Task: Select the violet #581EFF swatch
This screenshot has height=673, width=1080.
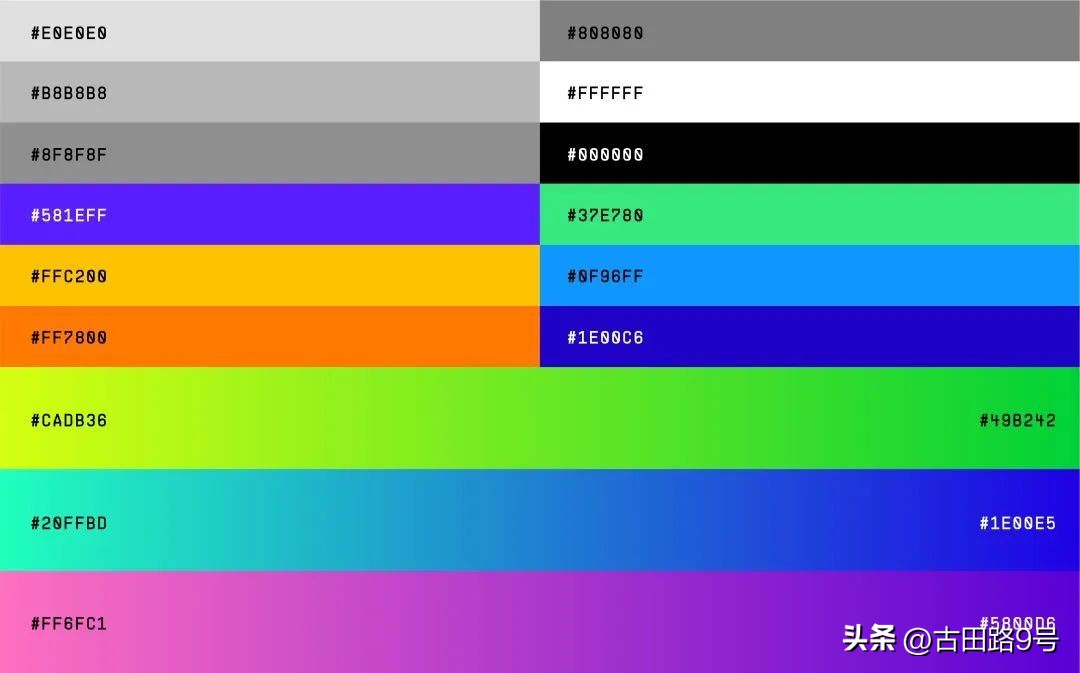Action: click(269, 214)
